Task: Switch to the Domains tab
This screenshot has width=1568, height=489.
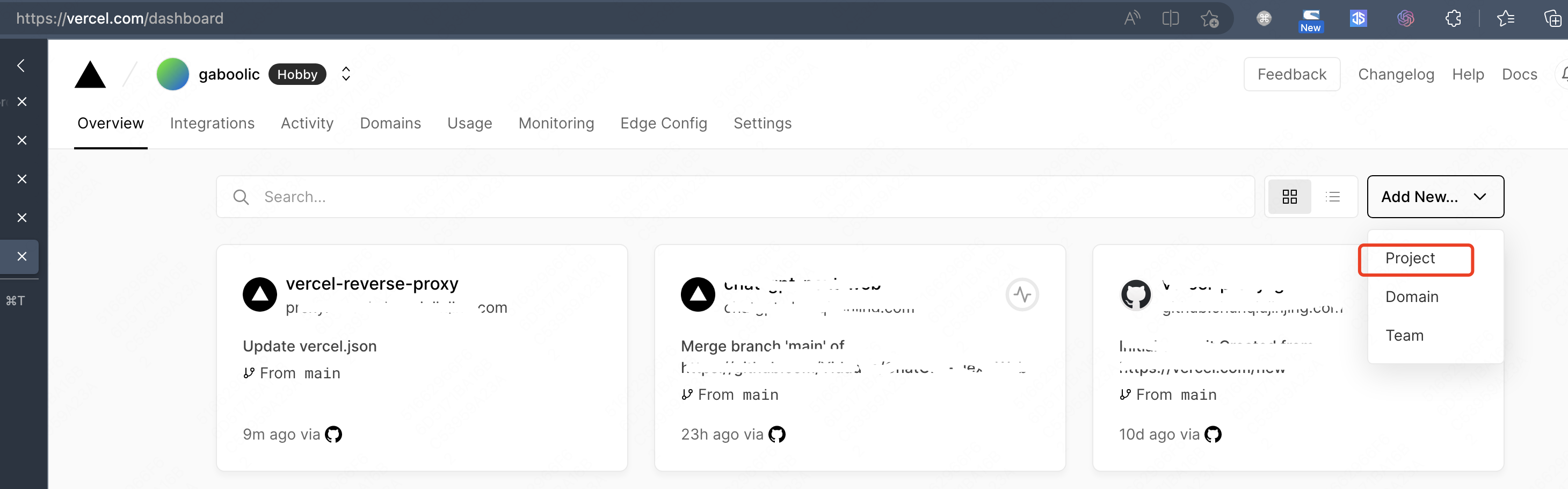Action: coord(390,123)
